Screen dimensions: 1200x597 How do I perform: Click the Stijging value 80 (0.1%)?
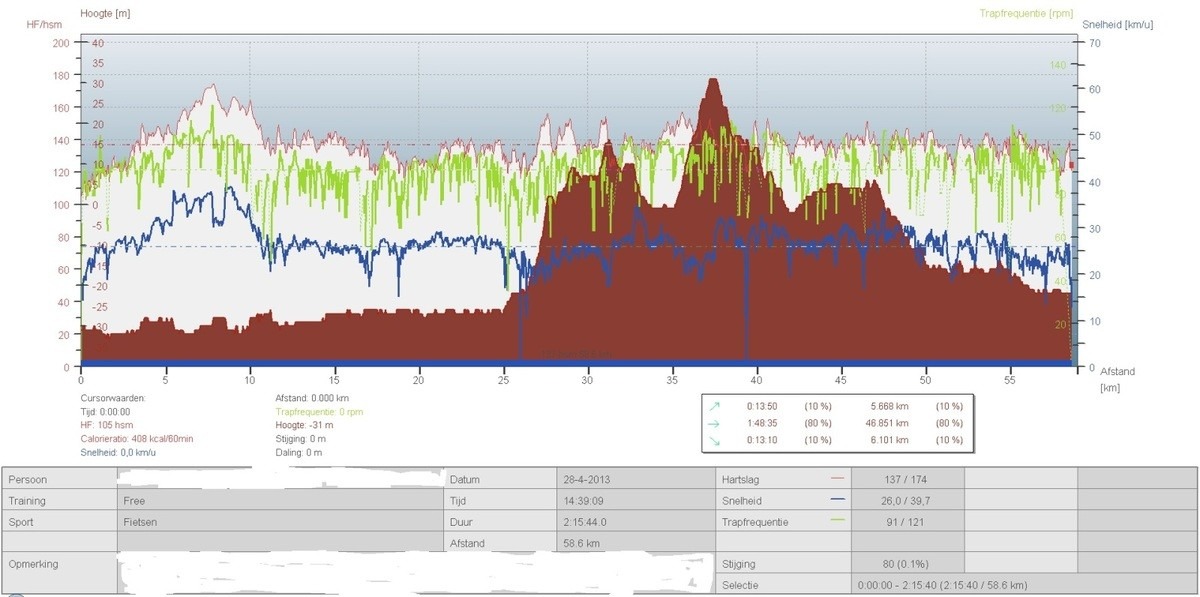[907, 564]
